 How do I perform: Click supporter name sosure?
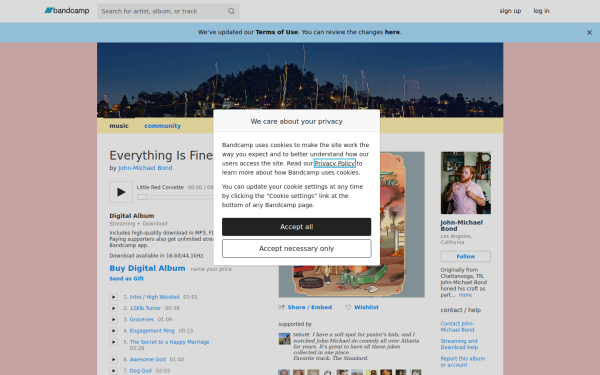tap(301, 334)
